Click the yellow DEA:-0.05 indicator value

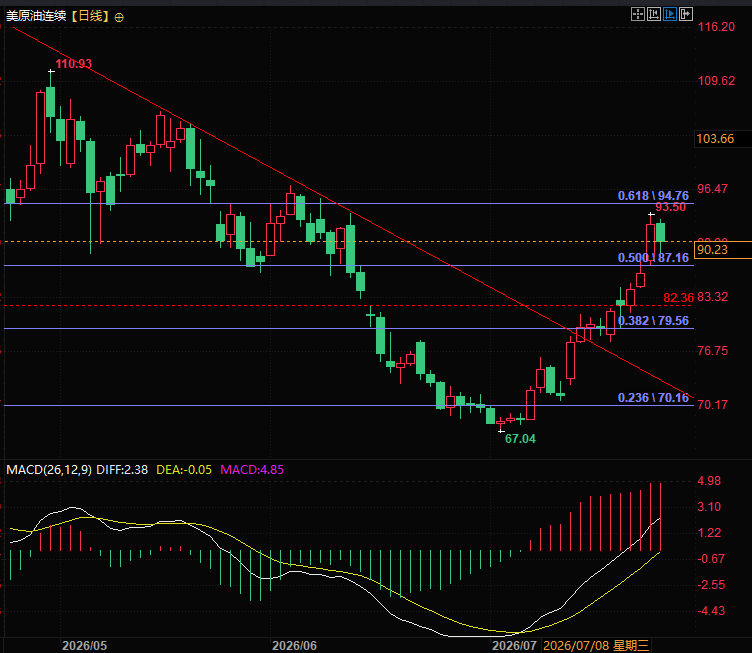[184, 470]
